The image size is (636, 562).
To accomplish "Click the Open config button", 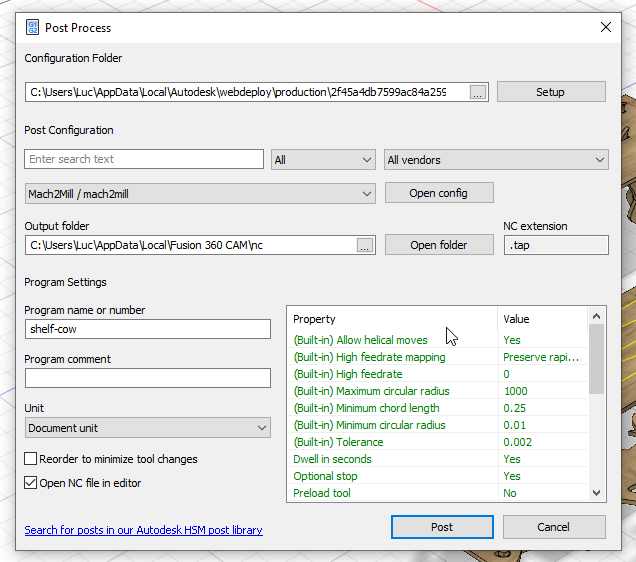I will (x=438, y=193).
